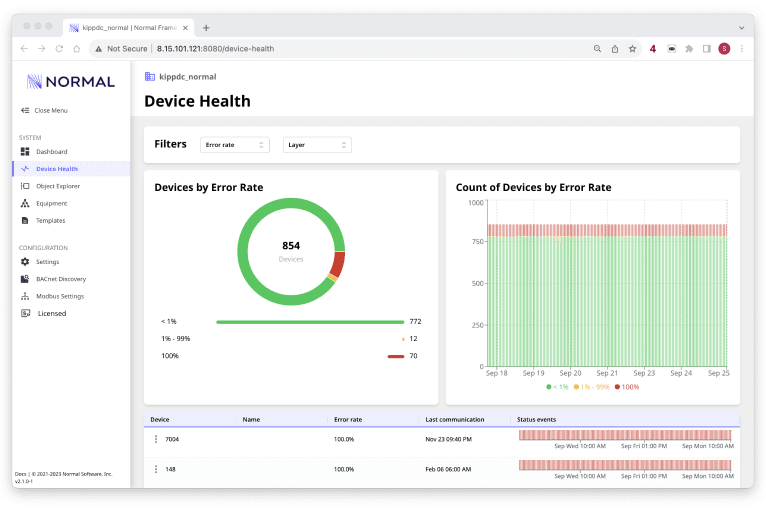
Task: Open Settings under Configuration
Action: point(71,262)
